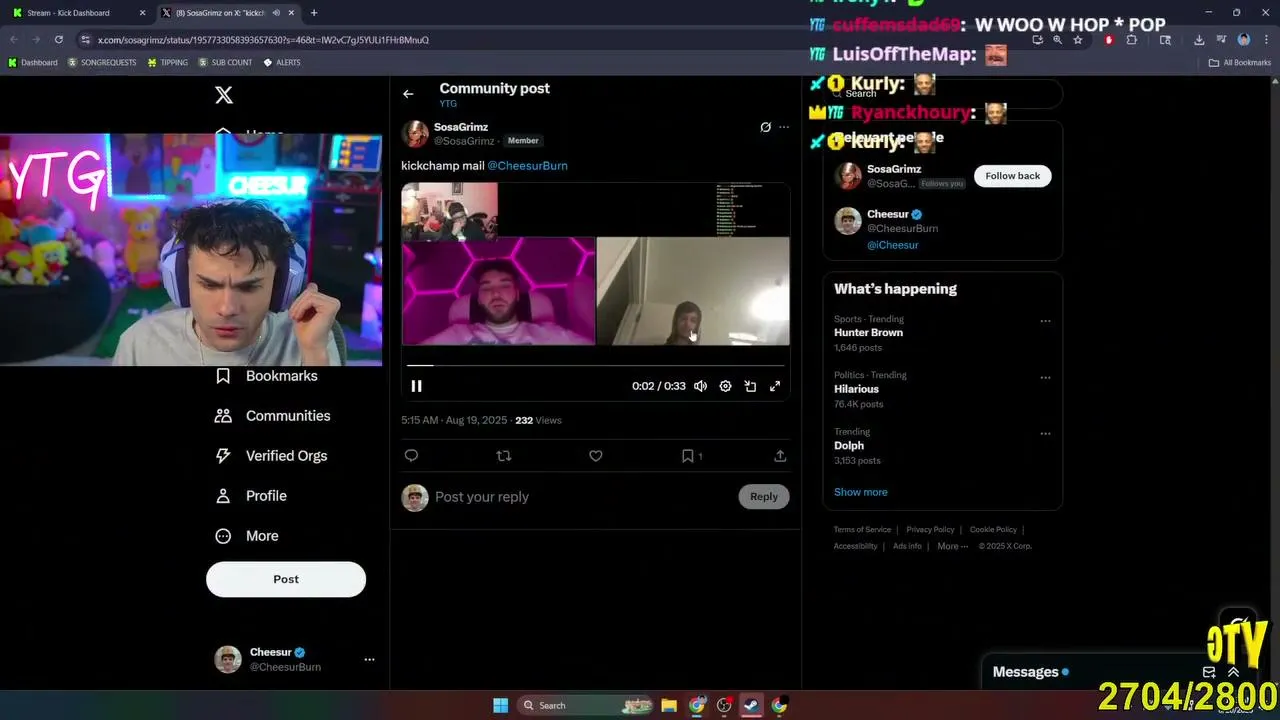Go back using the Community post arrow
Viewport: 1280px width, 720px height.
click(408, 94)
